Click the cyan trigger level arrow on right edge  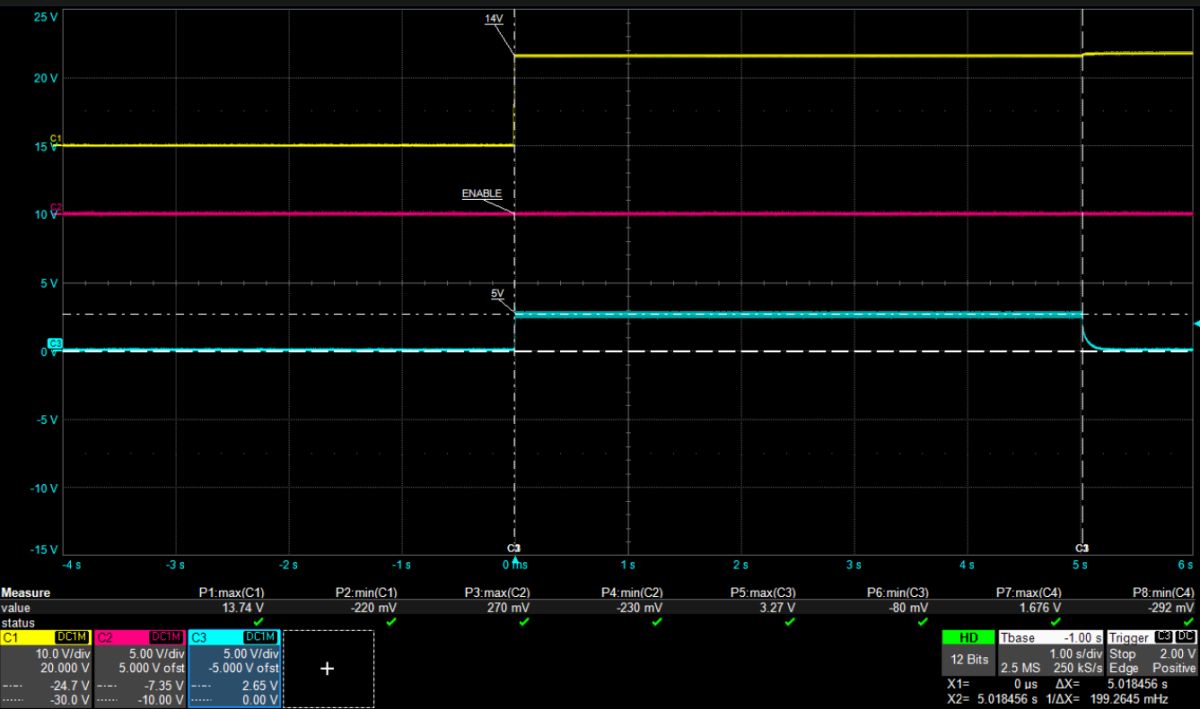tap(1195, 324)
